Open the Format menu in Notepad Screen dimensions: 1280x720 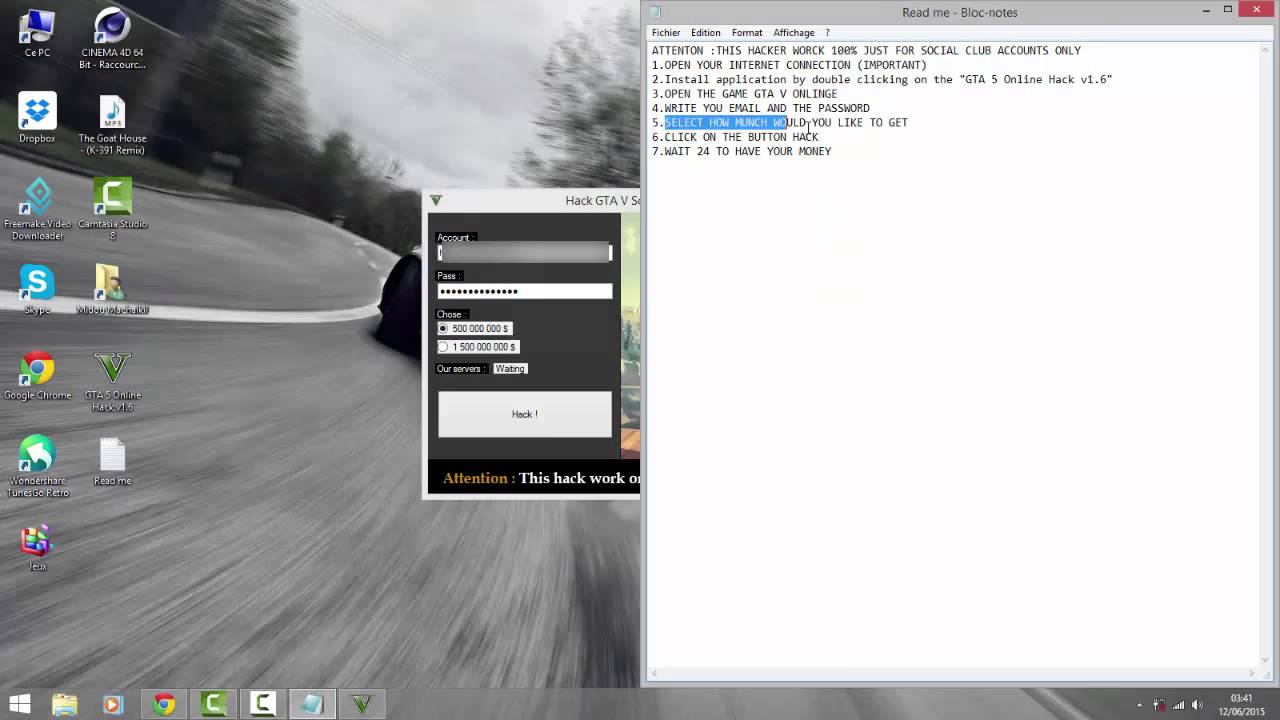click(747, 33)
